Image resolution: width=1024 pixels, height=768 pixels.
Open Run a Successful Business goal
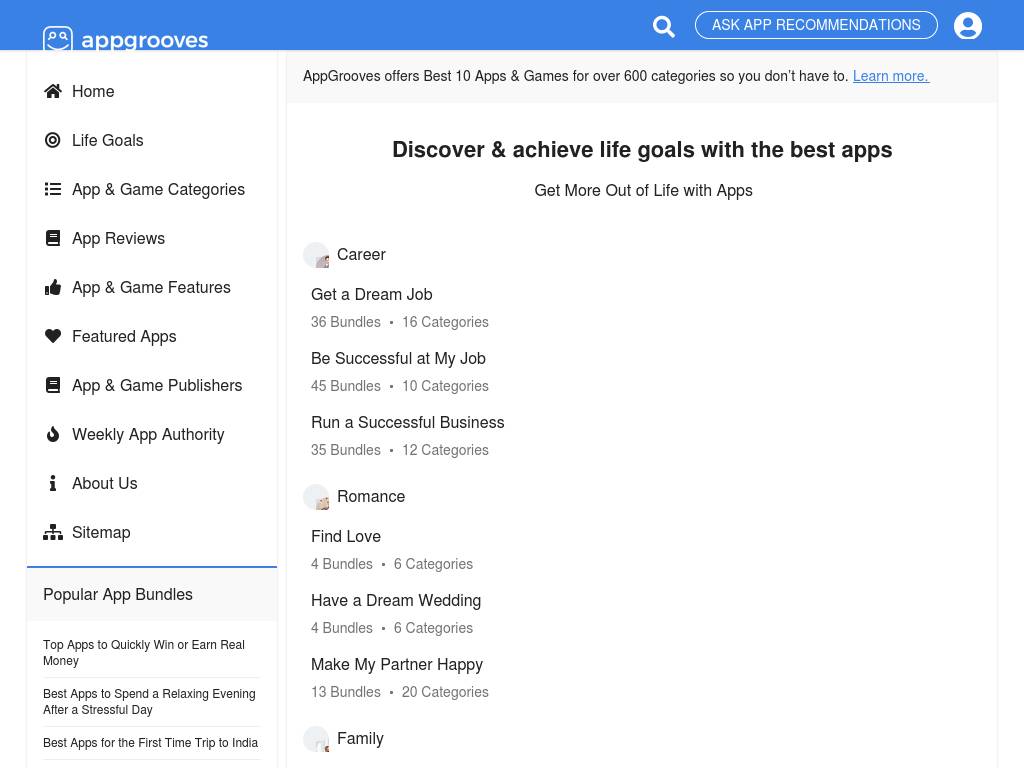408,423
